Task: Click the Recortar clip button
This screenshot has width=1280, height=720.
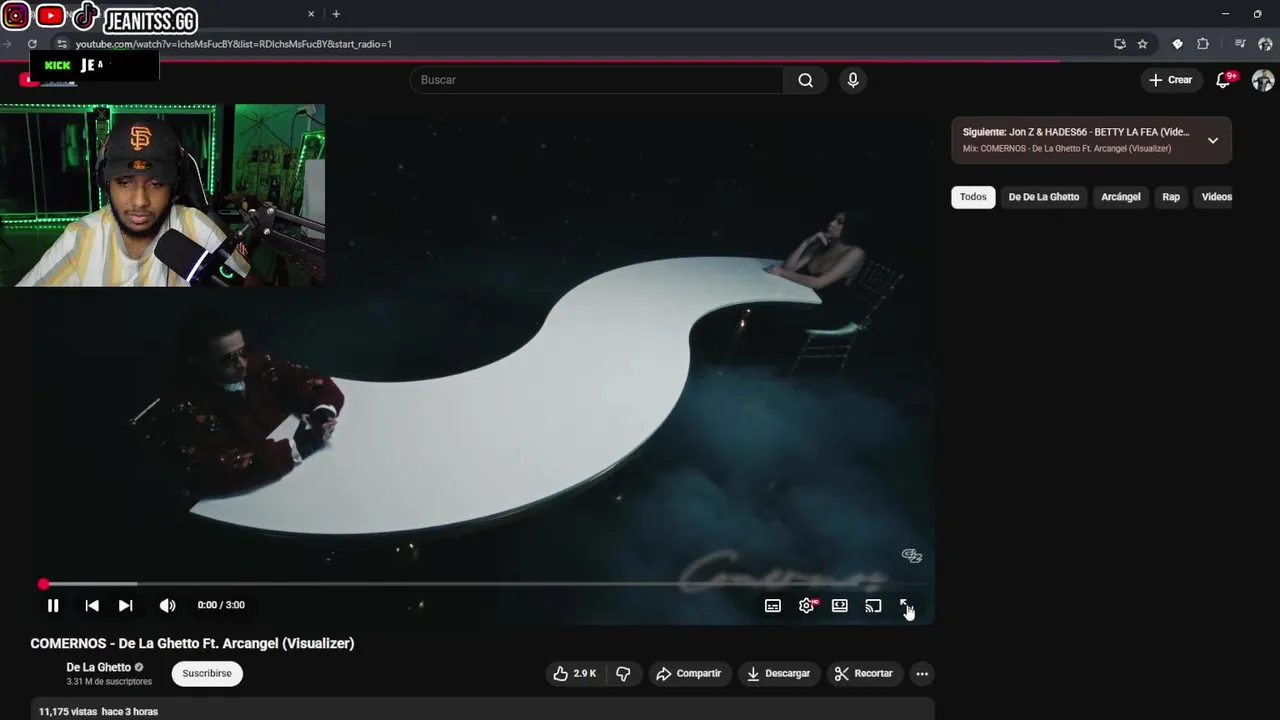Action: 864,674
